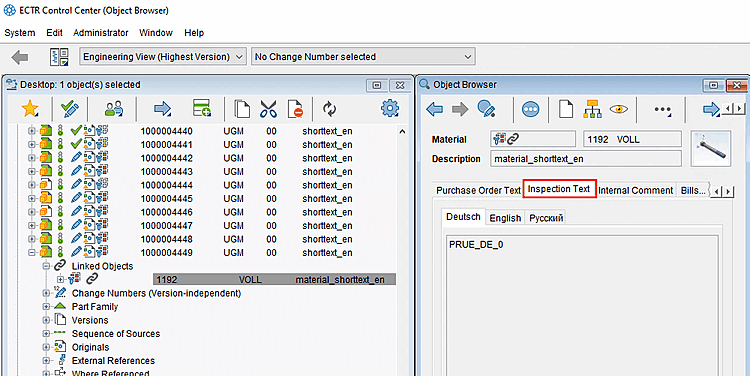The image size is (750, 376).
Task: Click the refresh arrows icon
Action: pyautogui.click(x=330, y=109)
